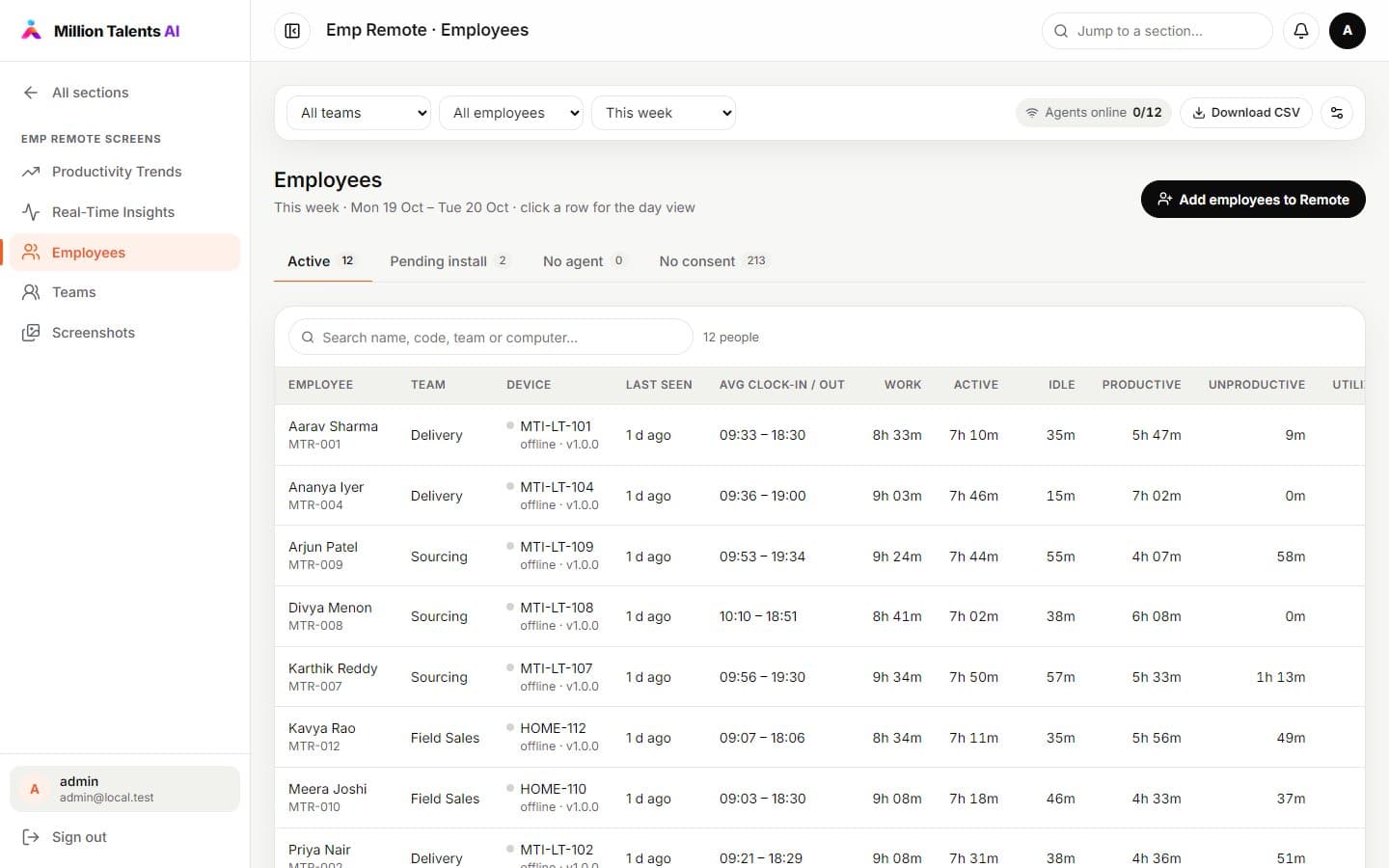
Task: Switch to the No agent tab
Action: coord(584,261)
